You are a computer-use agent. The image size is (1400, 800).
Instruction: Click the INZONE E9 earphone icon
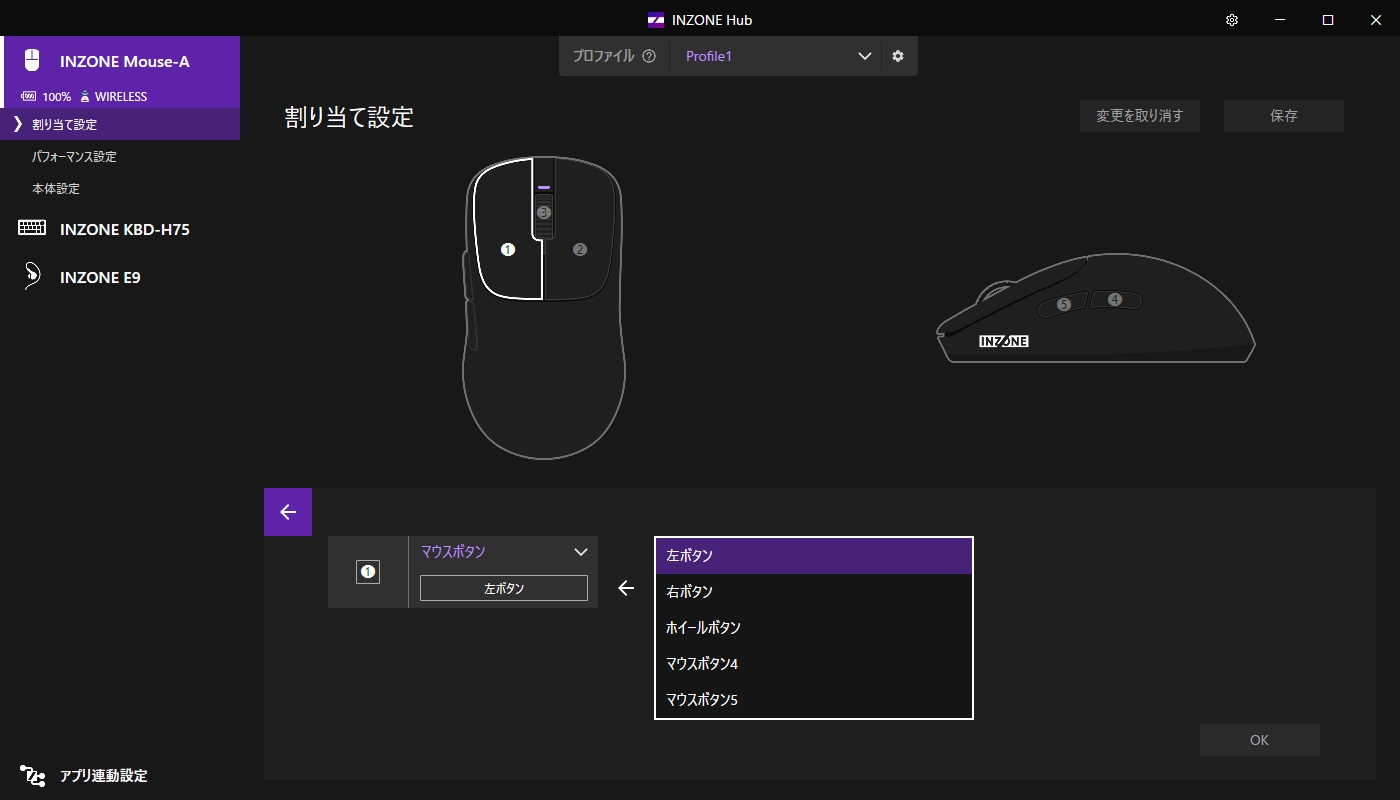(x=32, y=276)
